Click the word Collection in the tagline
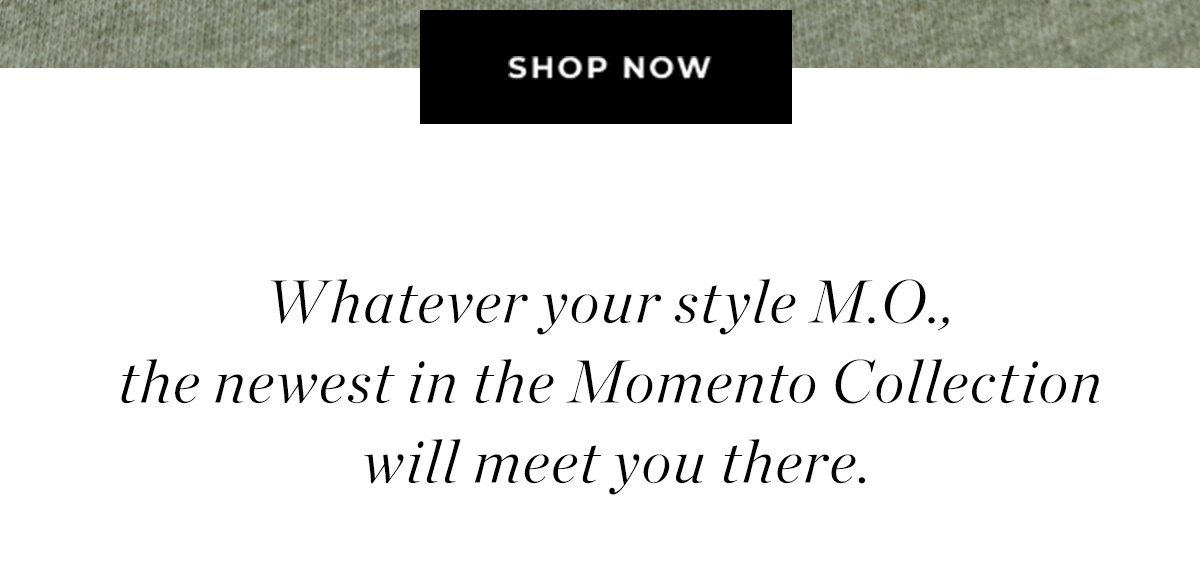 pyautogui.click(x=965, y=384)
